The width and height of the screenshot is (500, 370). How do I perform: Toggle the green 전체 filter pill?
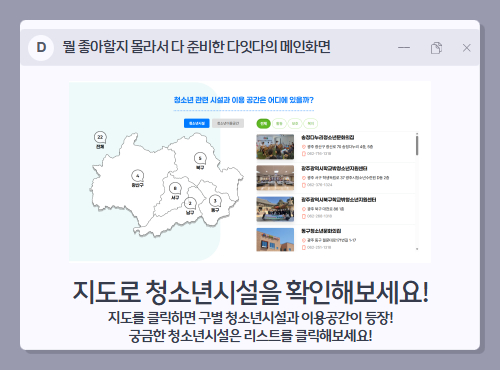pos(263,124)
